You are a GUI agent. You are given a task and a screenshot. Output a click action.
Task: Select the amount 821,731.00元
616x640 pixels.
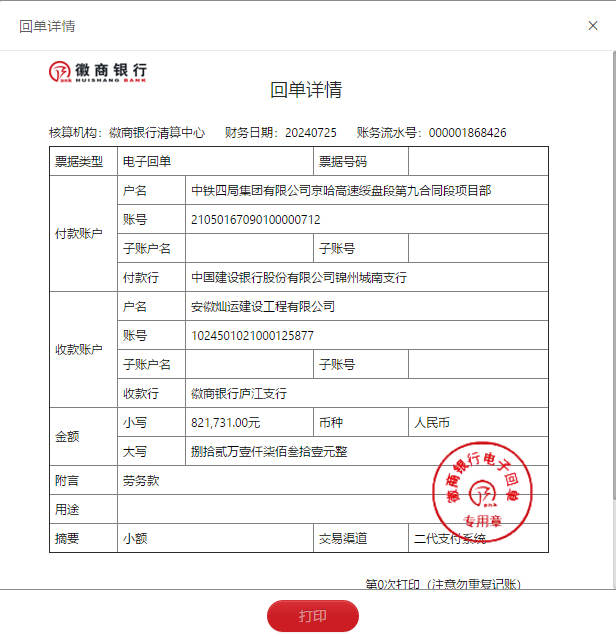coord(225,422)
